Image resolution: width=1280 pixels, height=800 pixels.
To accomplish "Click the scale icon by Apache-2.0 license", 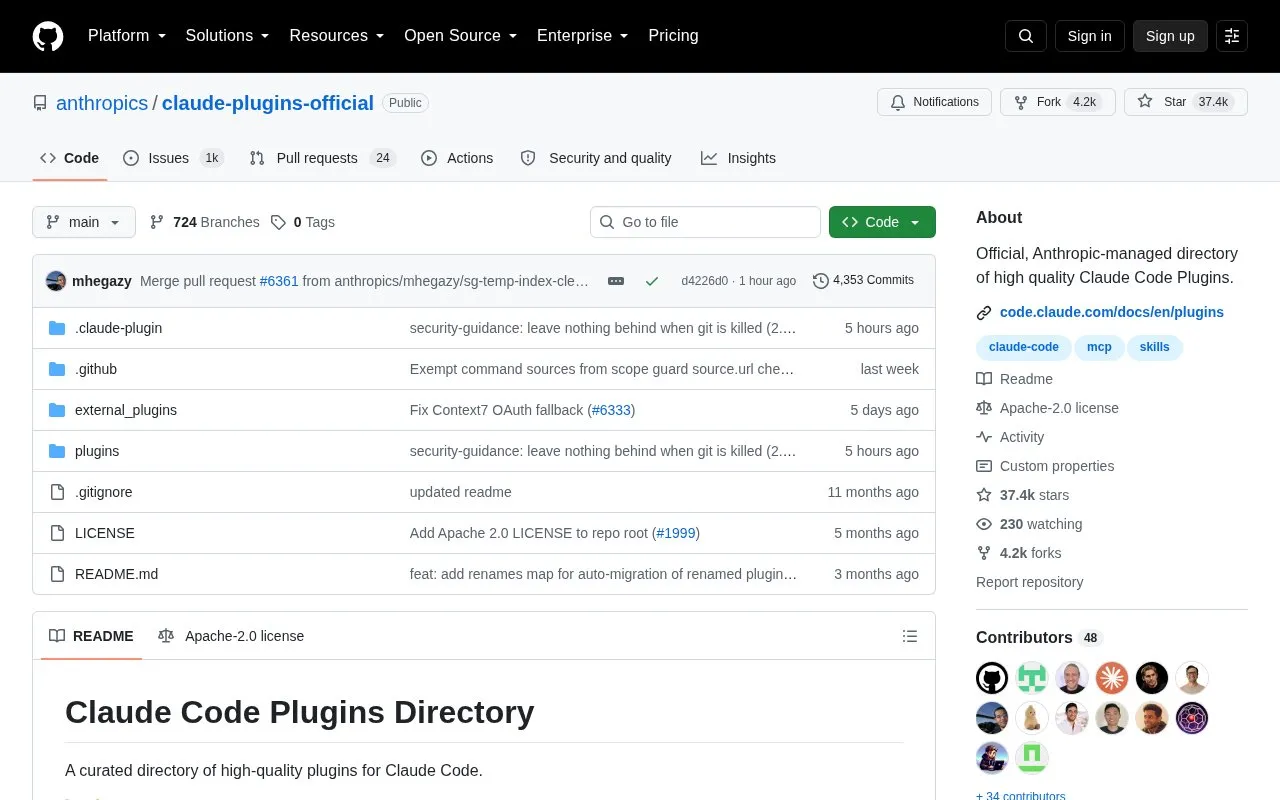I will click(984, 408).
